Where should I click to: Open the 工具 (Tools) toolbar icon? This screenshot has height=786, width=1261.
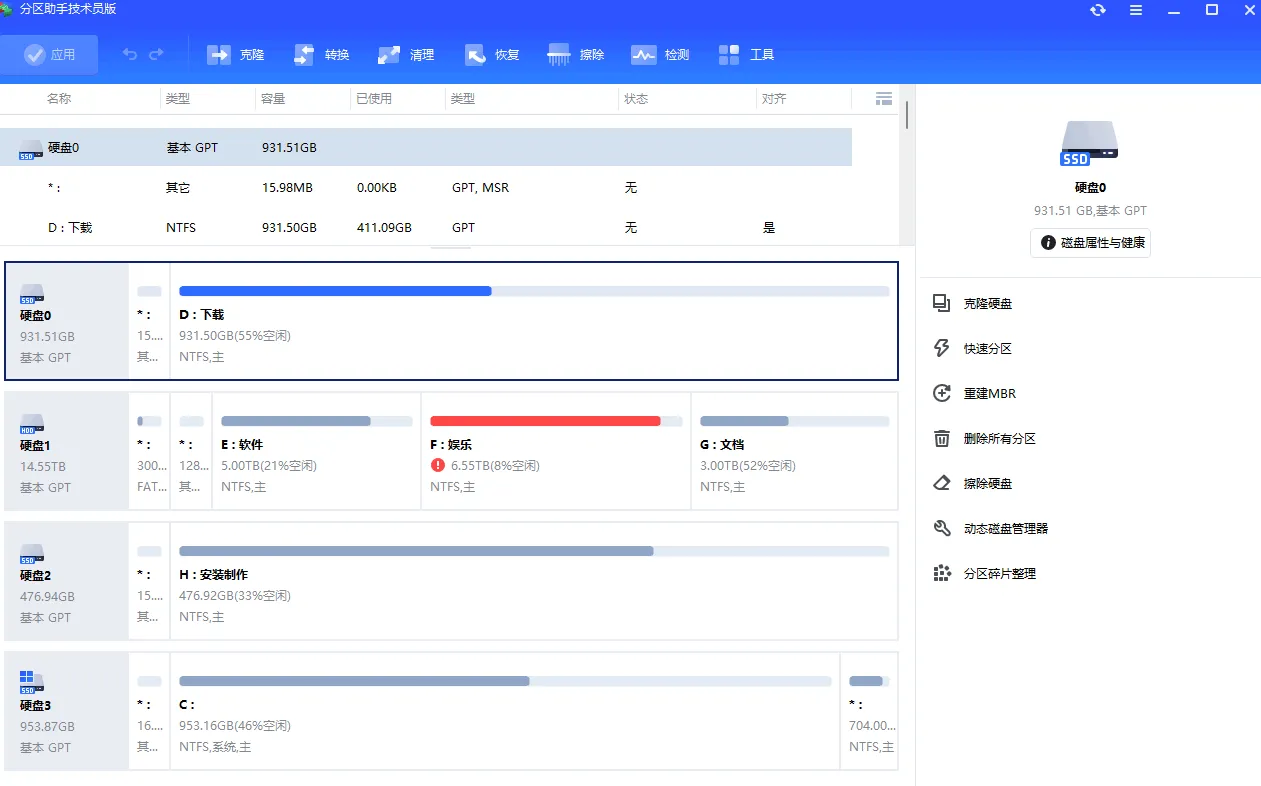(746, 55)
